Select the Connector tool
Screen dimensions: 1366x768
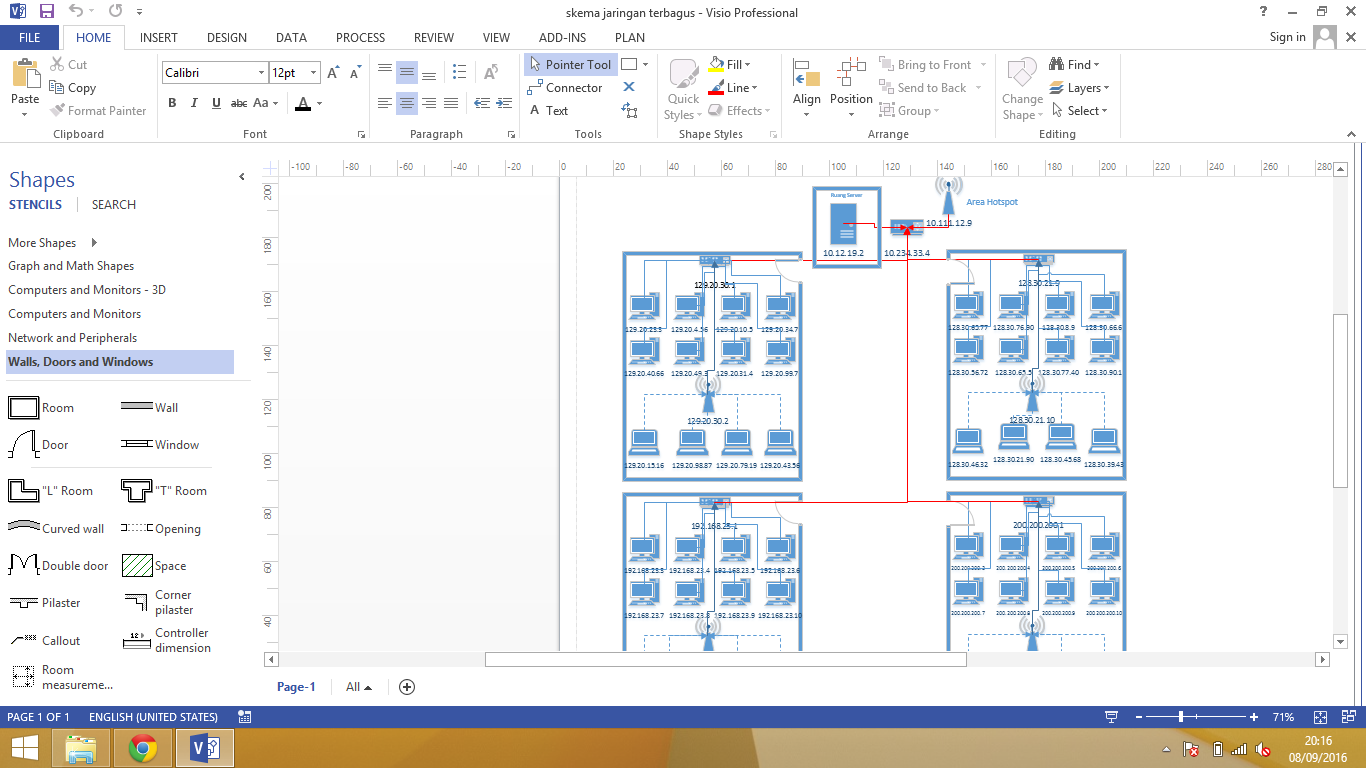click(x=566, y=88)
